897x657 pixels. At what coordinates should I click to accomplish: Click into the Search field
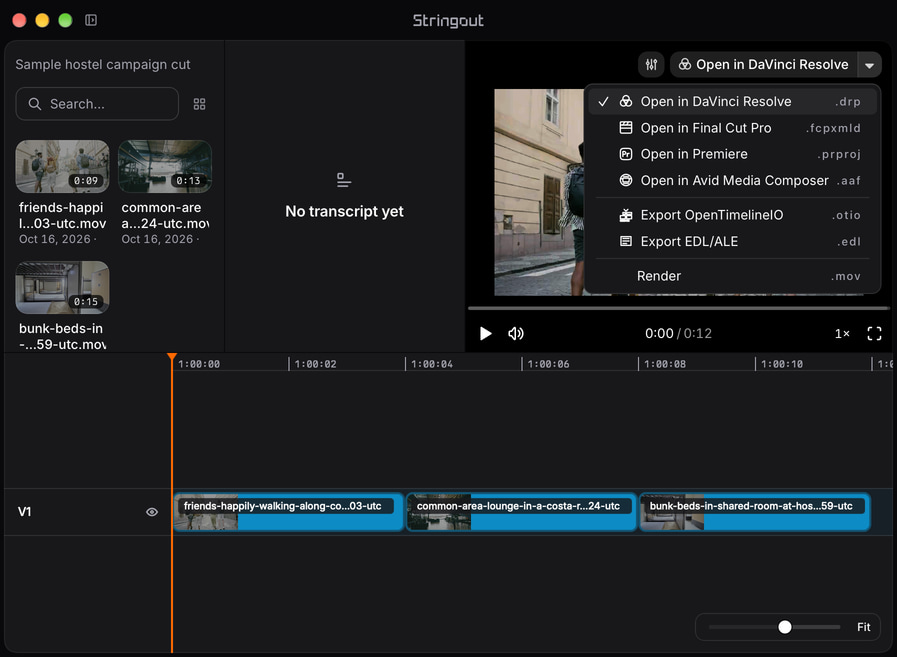97,104
